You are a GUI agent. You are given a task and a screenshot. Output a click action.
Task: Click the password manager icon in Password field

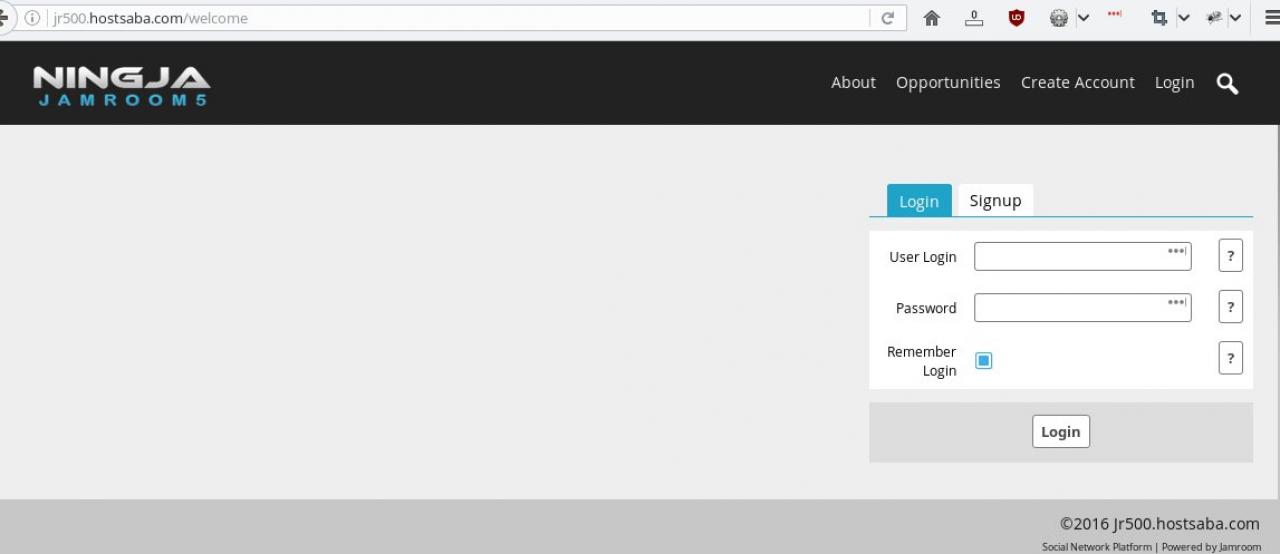click(x=1177, y=303)
